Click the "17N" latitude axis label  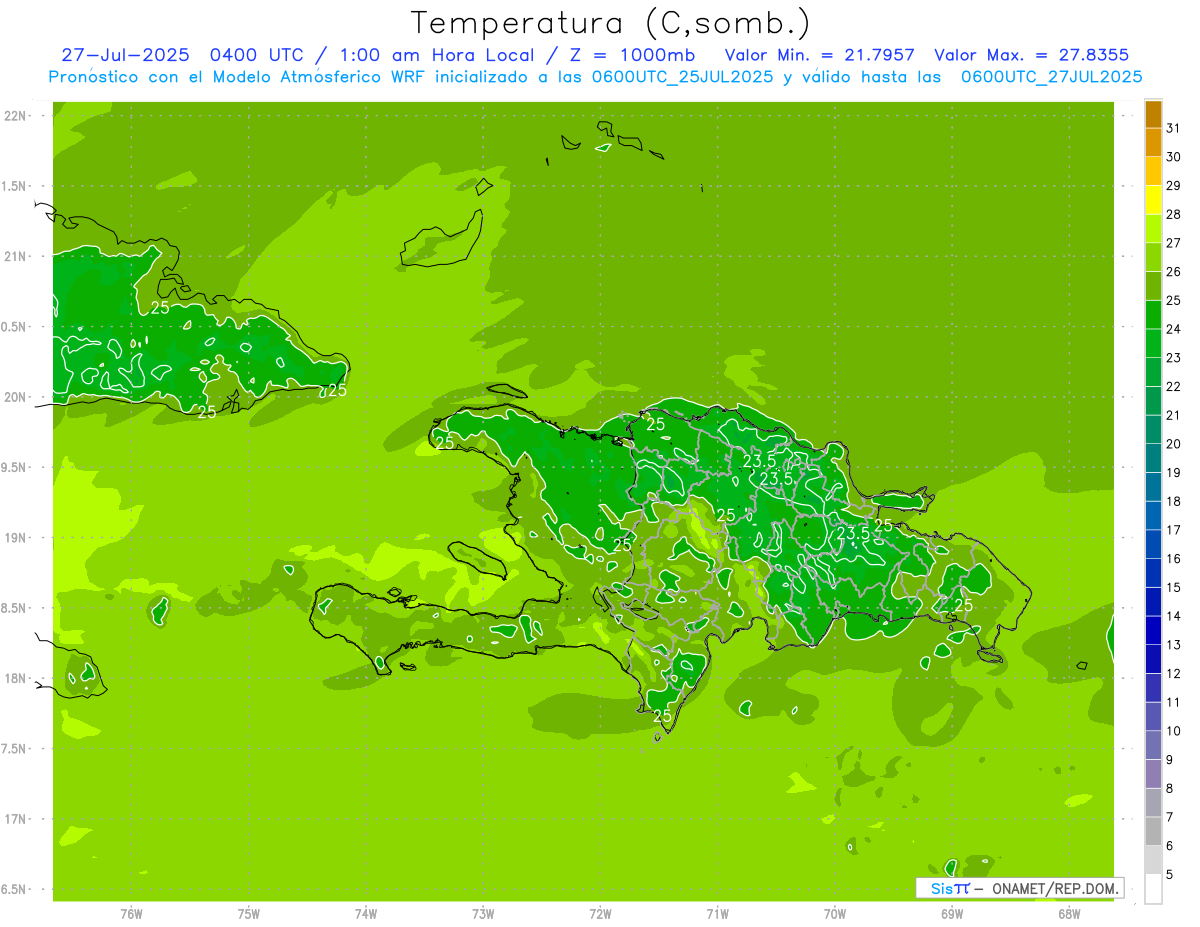tap(16, 819)
